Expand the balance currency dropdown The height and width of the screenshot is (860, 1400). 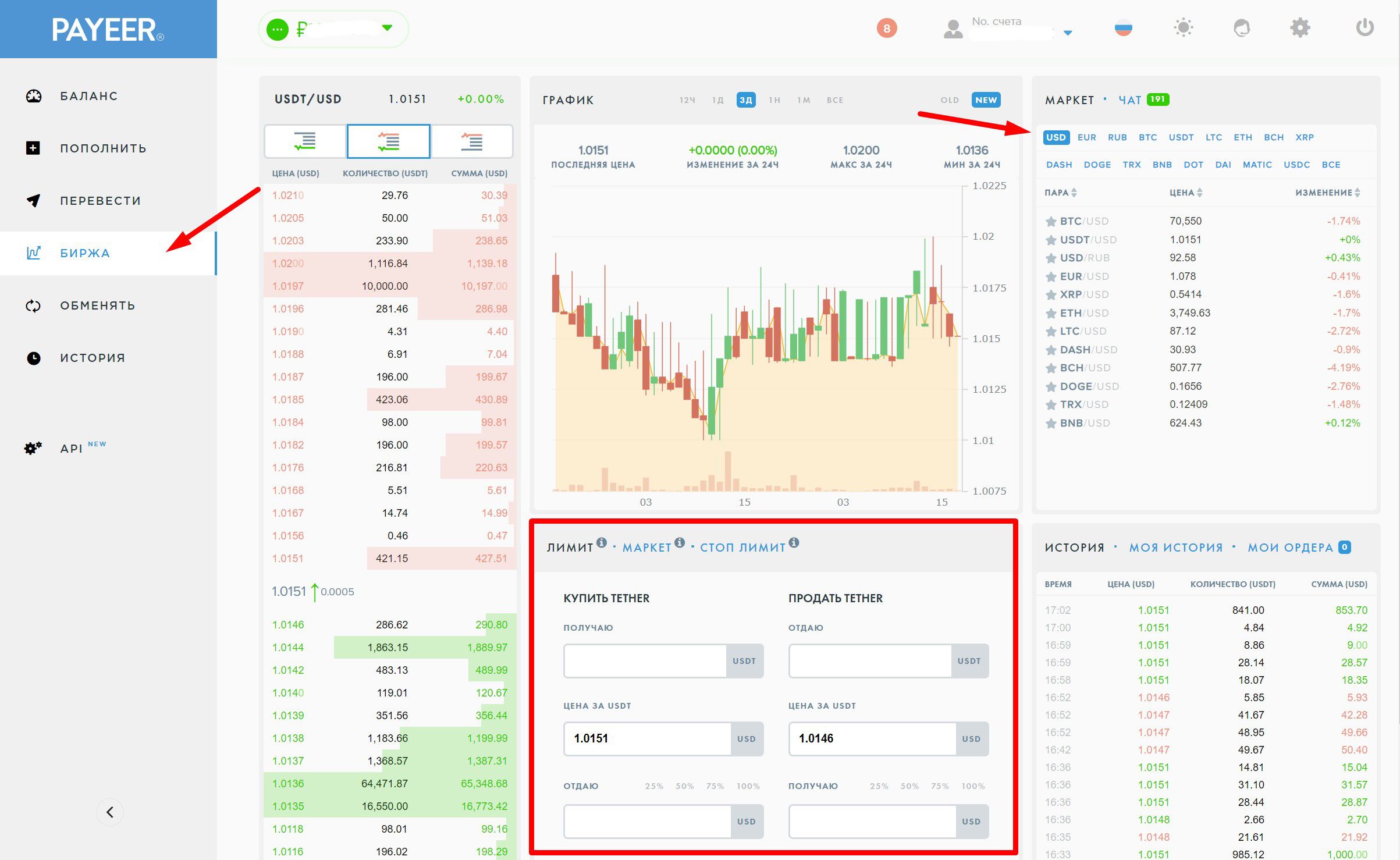(x=387, y=27)
